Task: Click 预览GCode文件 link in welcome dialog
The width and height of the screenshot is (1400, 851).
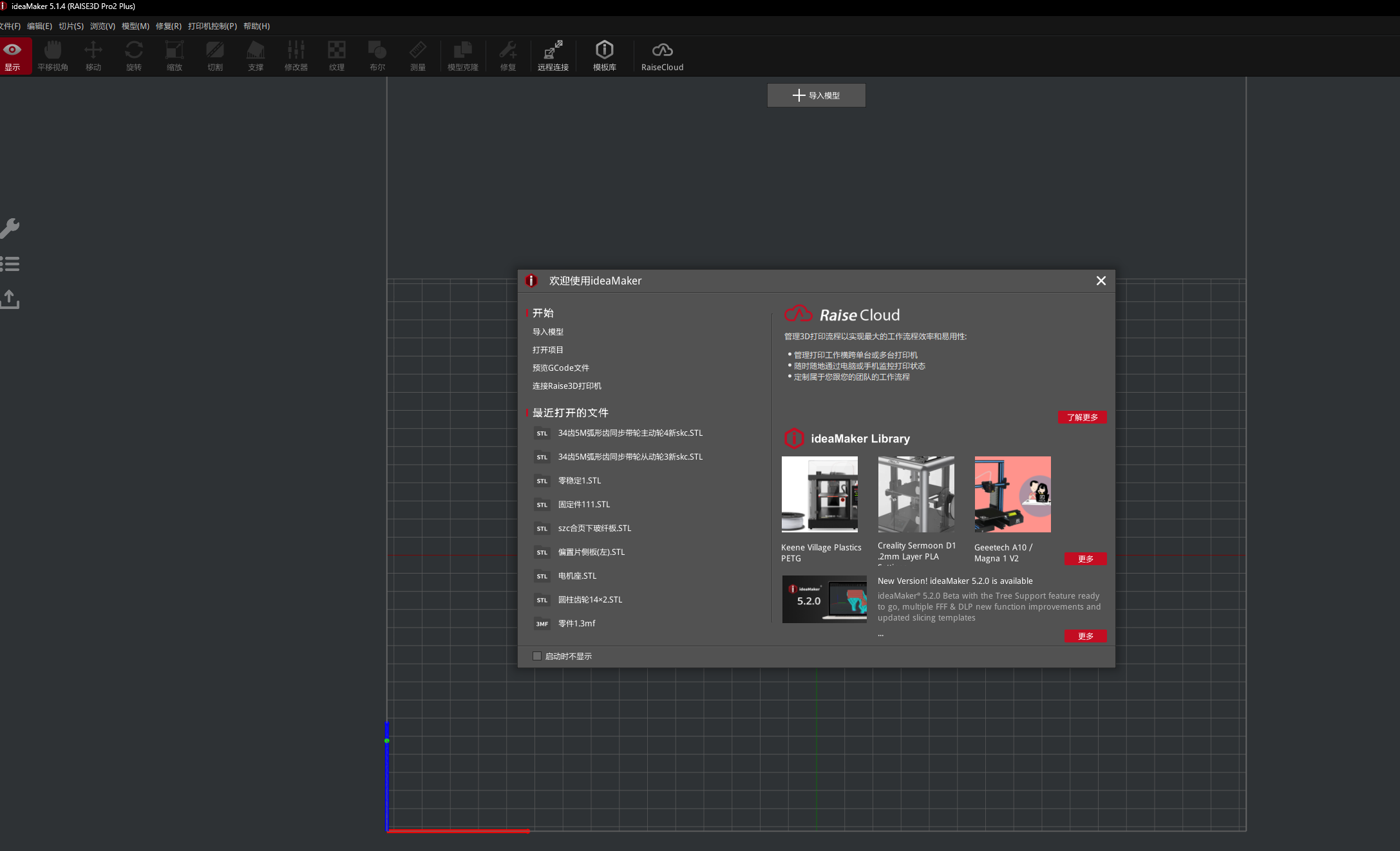Action: coord(560,368)
